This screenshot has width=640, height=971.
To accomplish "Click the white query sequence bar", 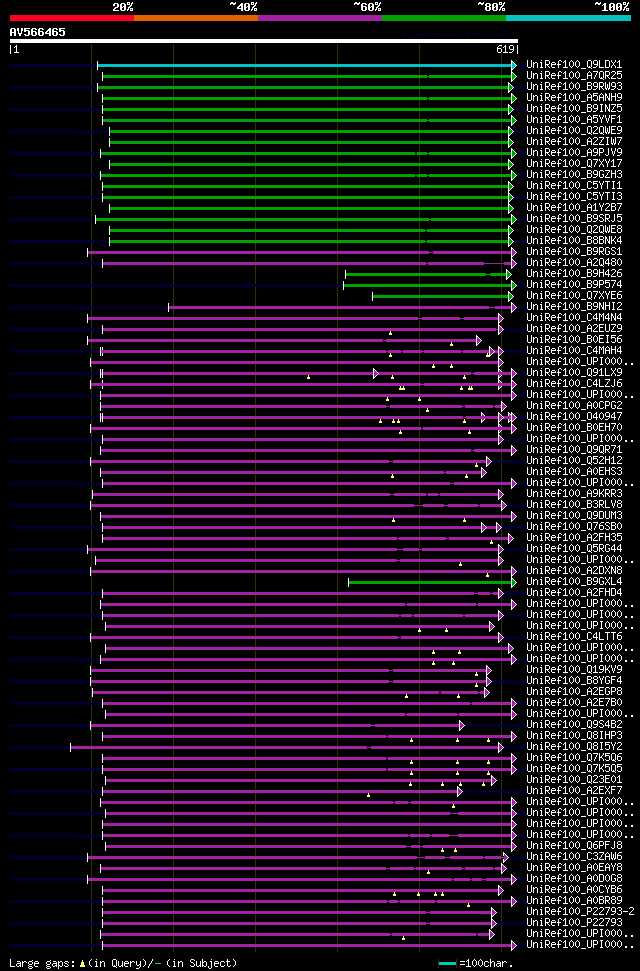I will click(263, 41).
